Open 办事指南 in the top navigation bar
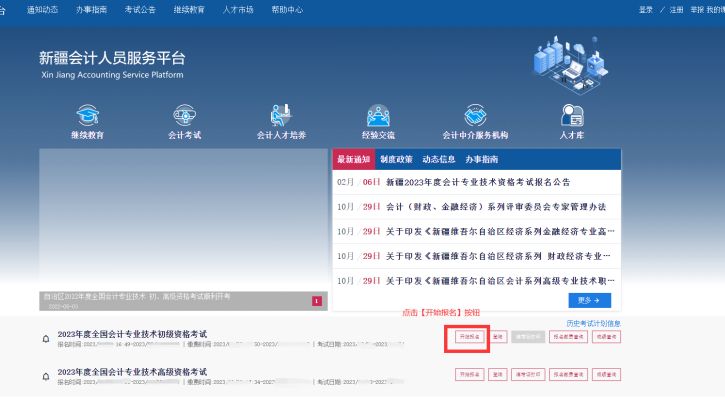Screen dimensions: 725x398 (91, 9)
